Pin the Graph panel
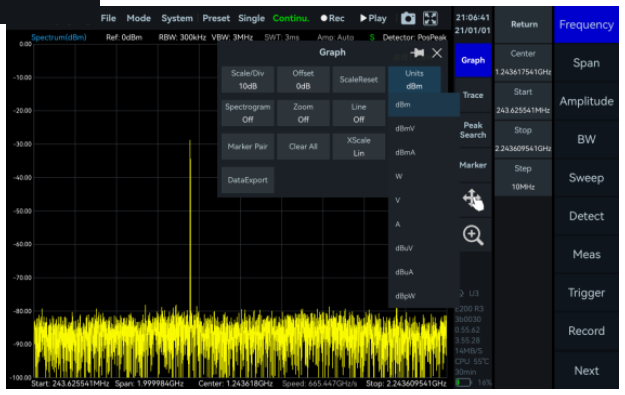 417,53
